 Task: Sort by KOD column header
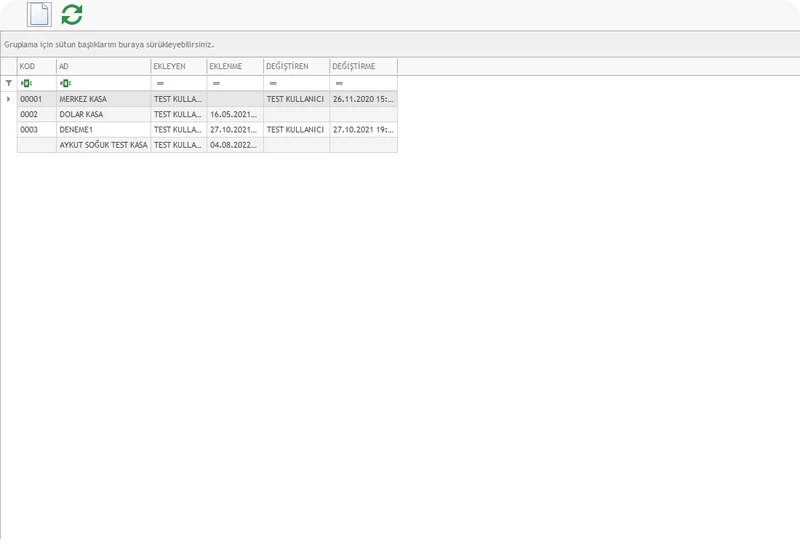(x=37, y=66)
